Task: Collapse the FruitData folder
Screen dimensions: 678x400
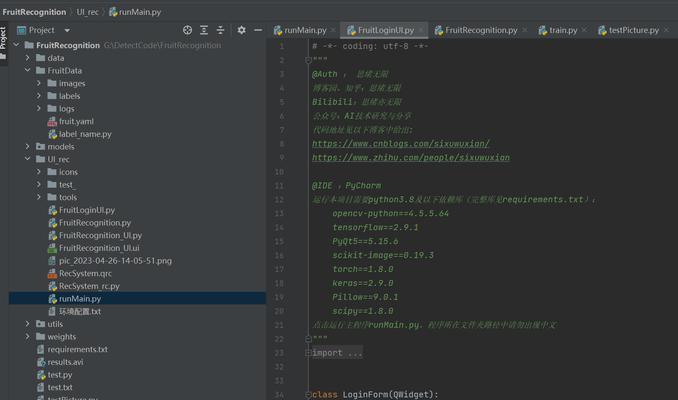Action: click(28, 70)
